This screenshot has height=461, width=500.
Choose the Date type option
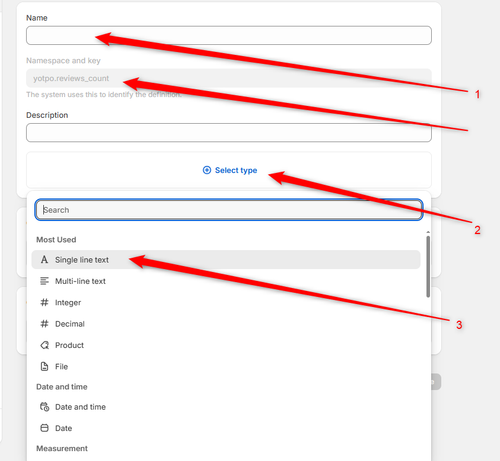[x=226, y=428]
